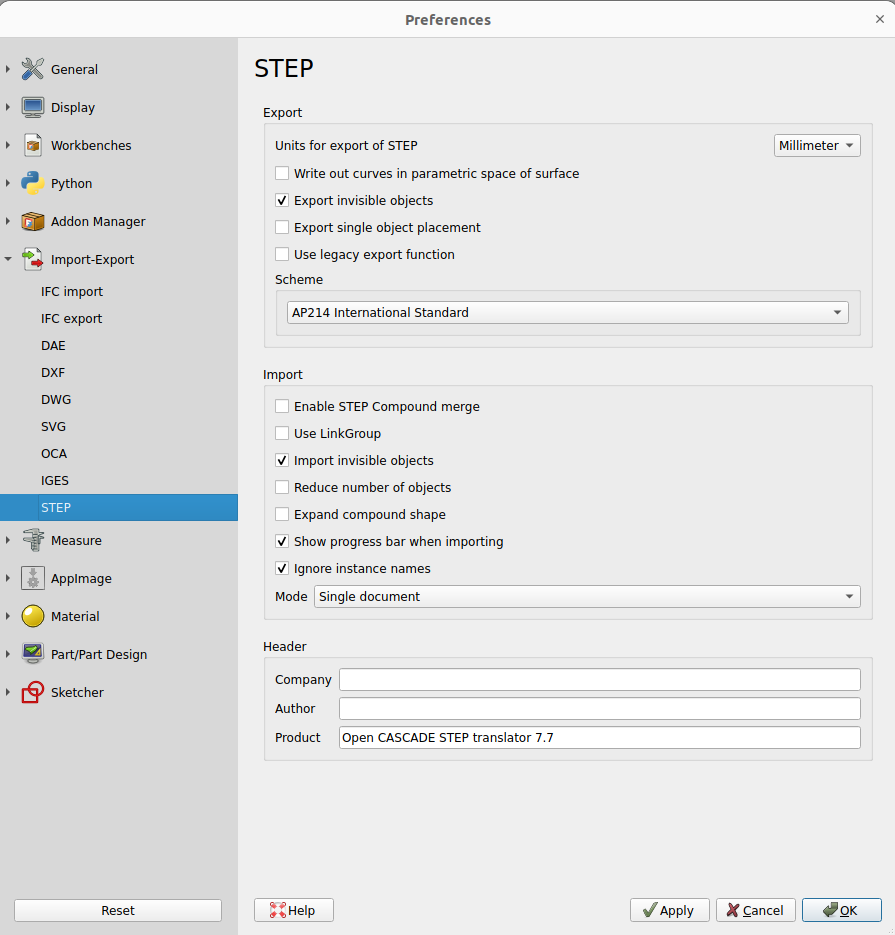Screen dimensions: 895x935
Task: Click the Material sphere icon
Action: [33, 616]
